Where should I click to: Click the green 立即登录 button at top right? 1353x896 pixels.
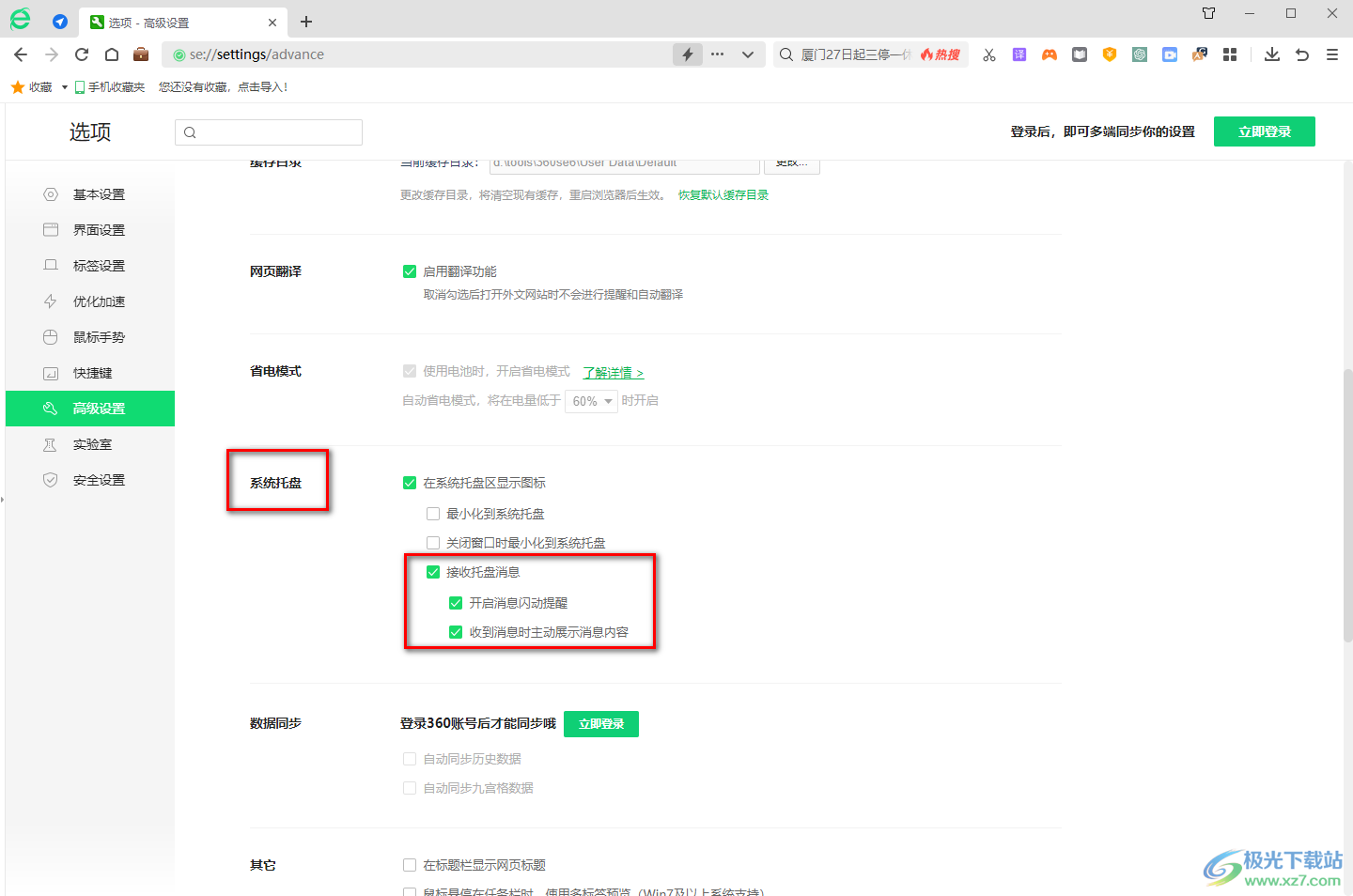click(x=1265, y=131)
